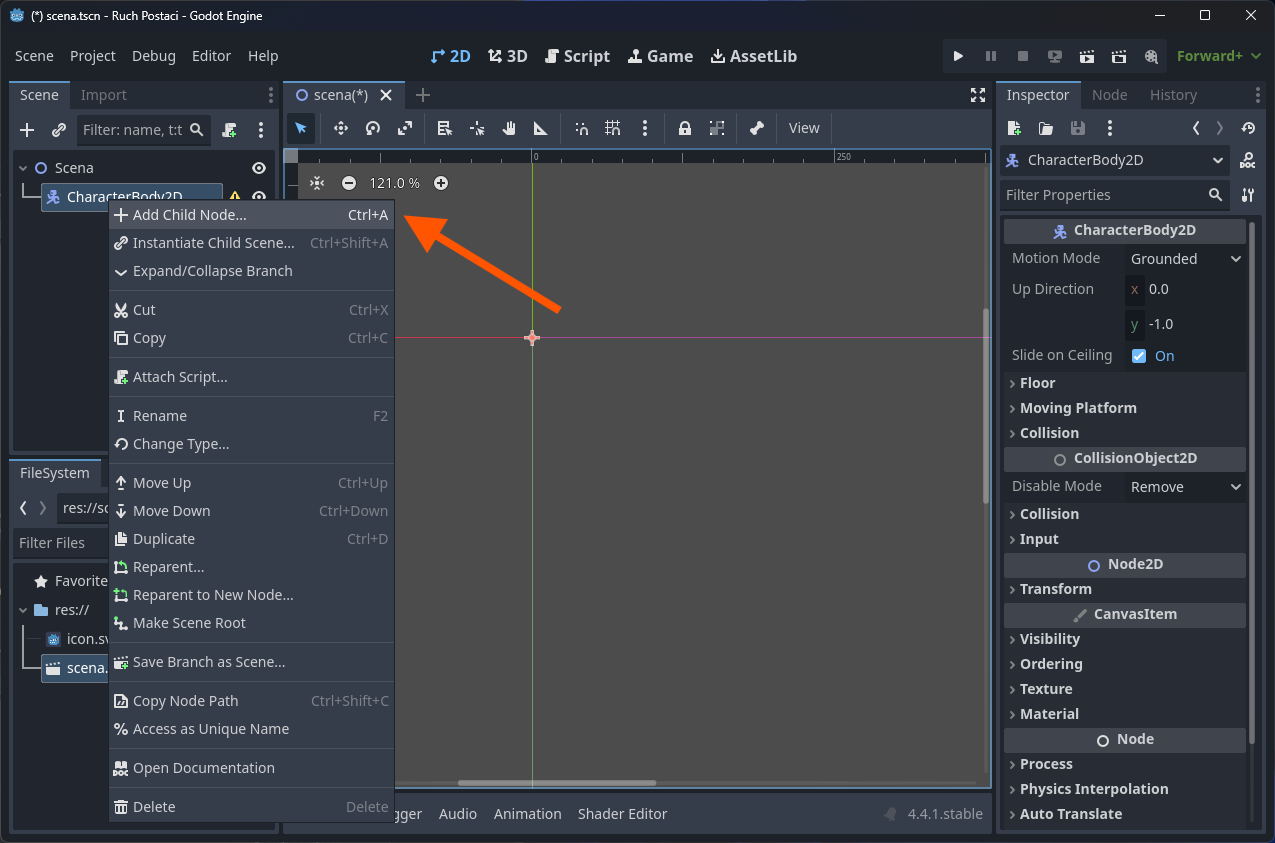Select Change Type in context menu
1275x843 pixels.
[x=251, y=444]
